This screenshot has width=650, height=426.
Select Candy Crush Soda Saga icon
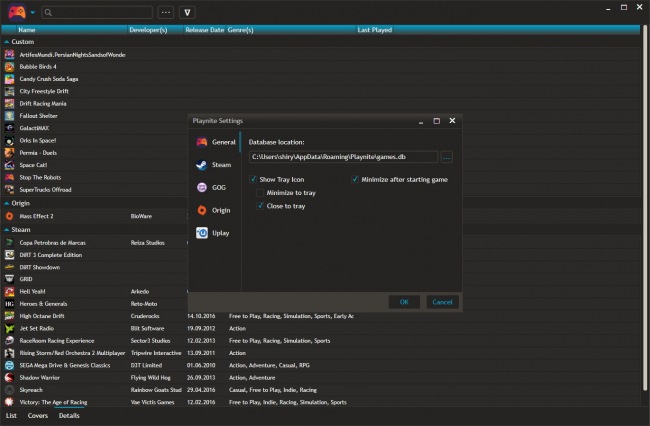pyautogui.click(x=9, y=79)
